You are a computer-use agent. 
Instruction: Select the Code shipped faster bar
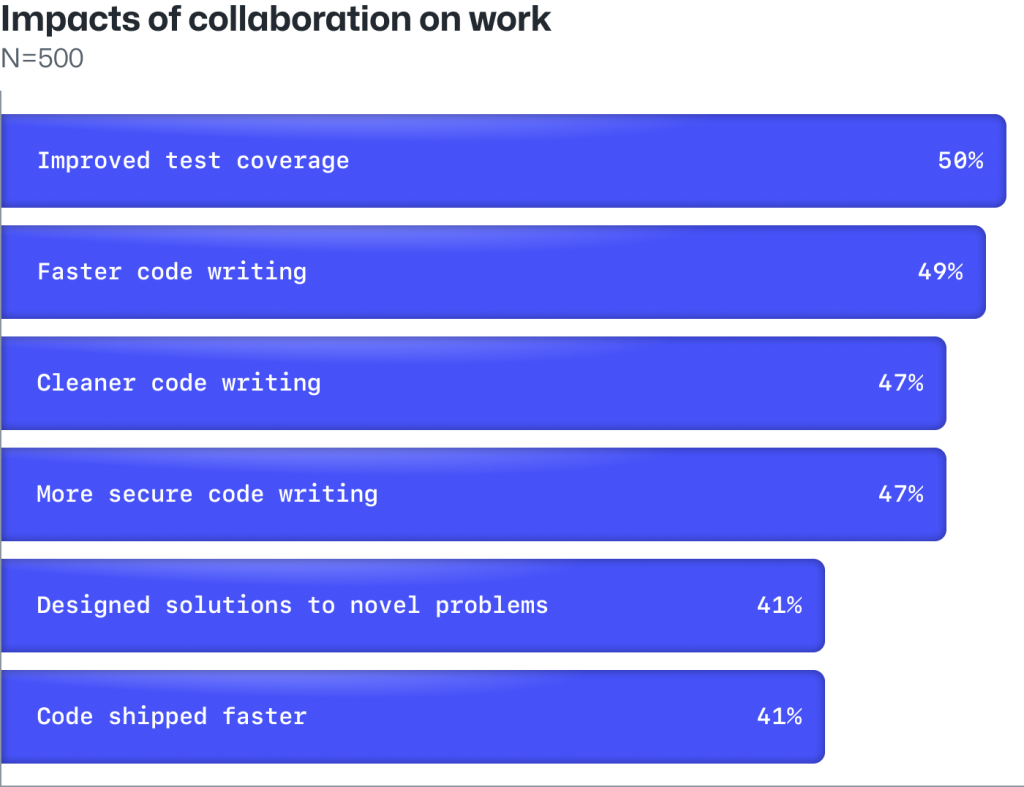tap(413, 716)
